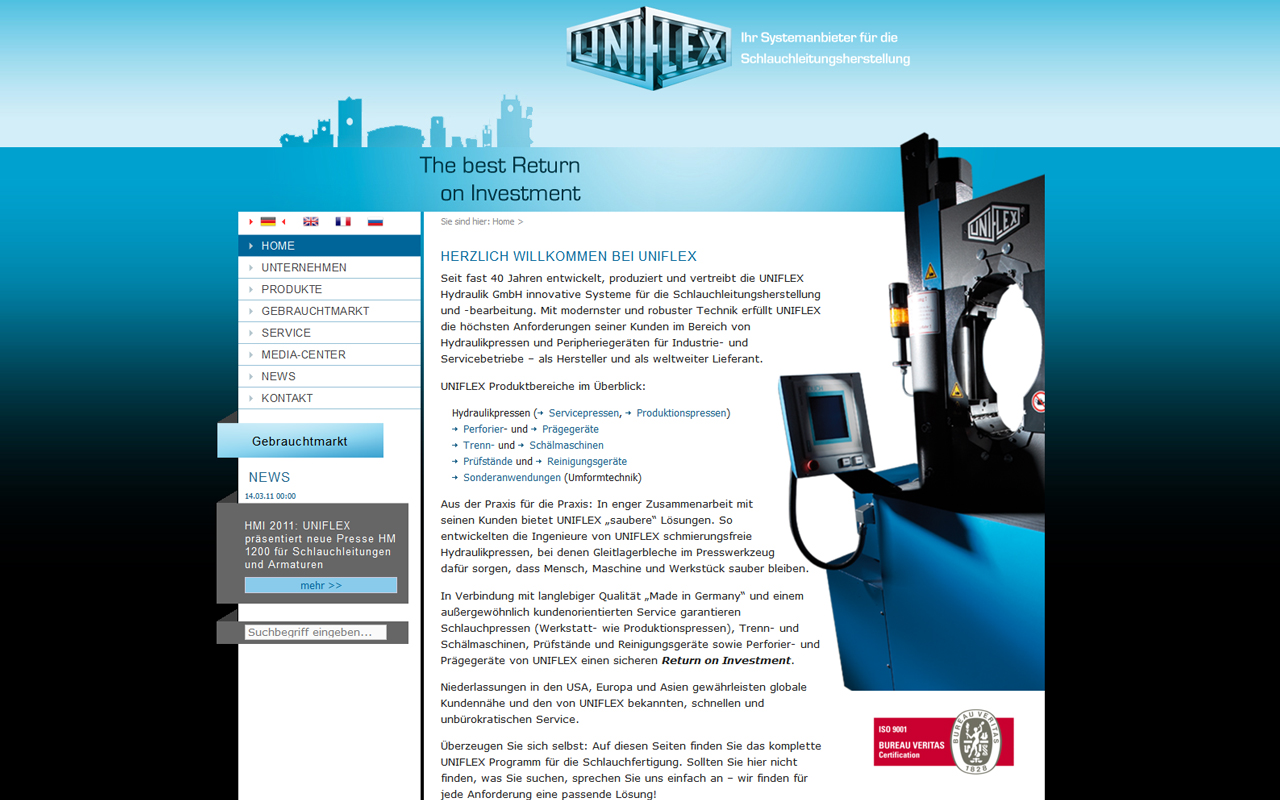
Task: Open the SERVICE menu item
Action: point(329,333)
